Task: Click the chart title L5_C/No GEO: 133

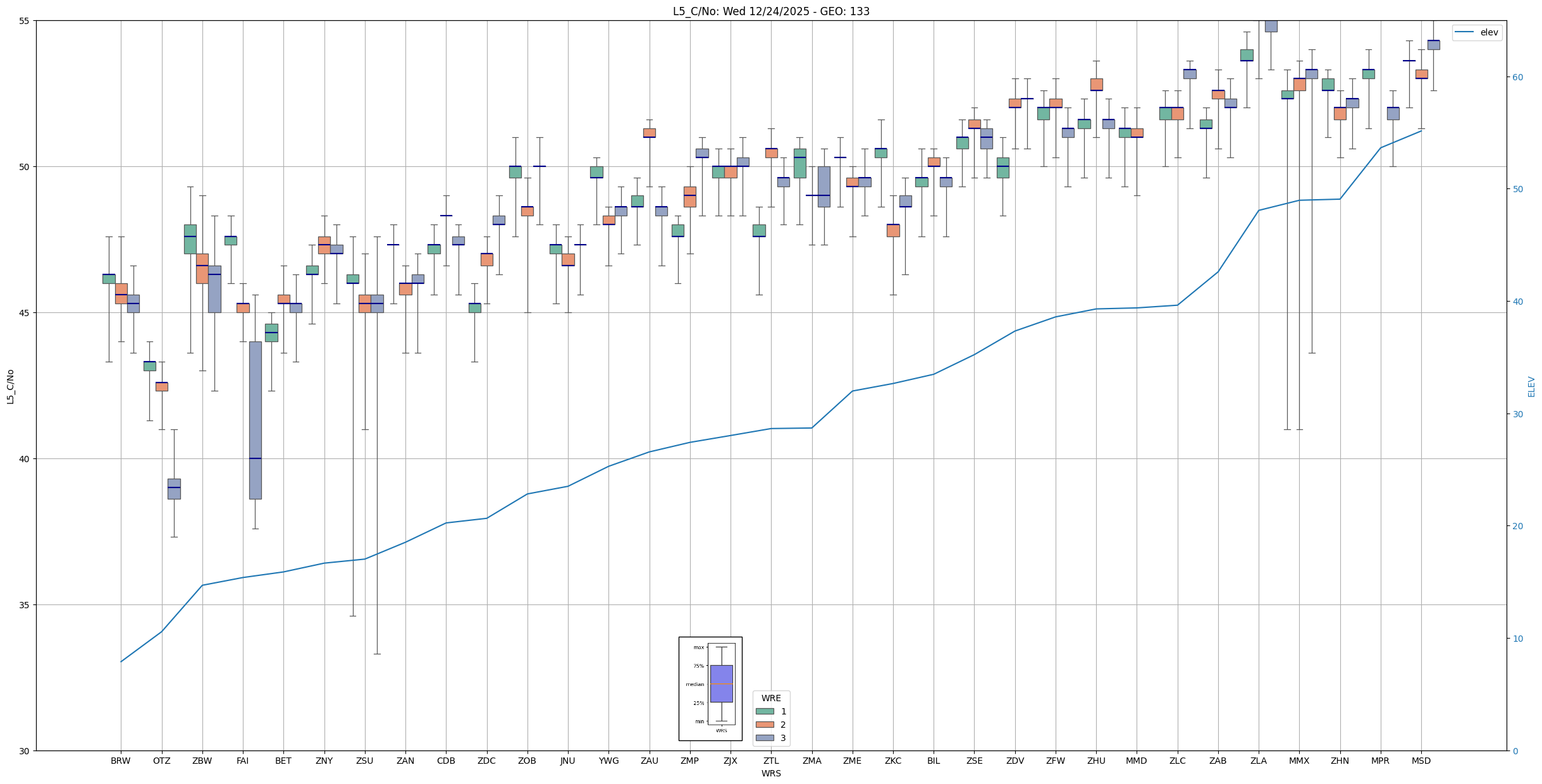Action: pyautogui.click(x=770, y=11)
